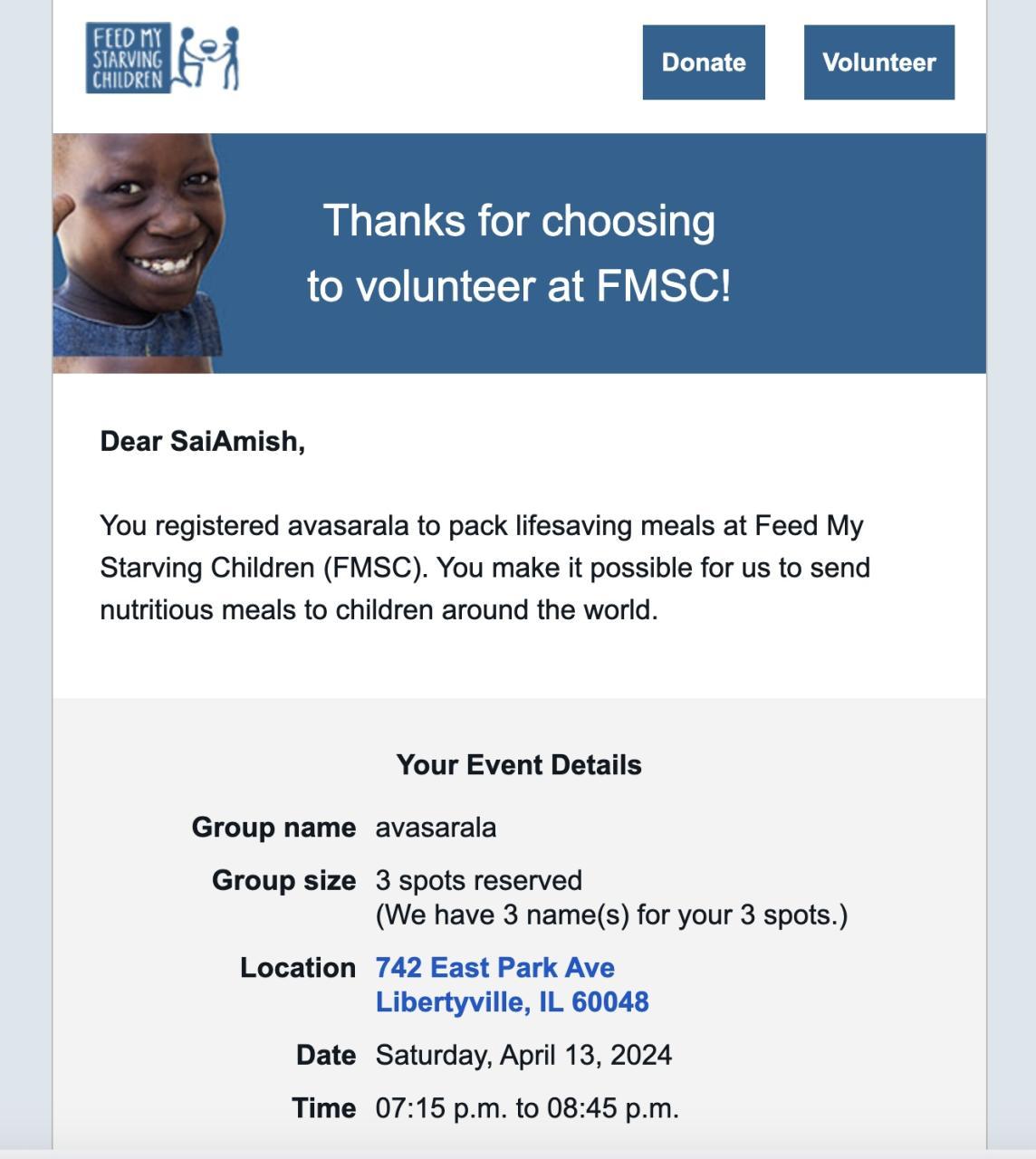Click the 'Your Event Details' heading
The height and width of the screenshot is (1159, 1036).
point(519,765)
